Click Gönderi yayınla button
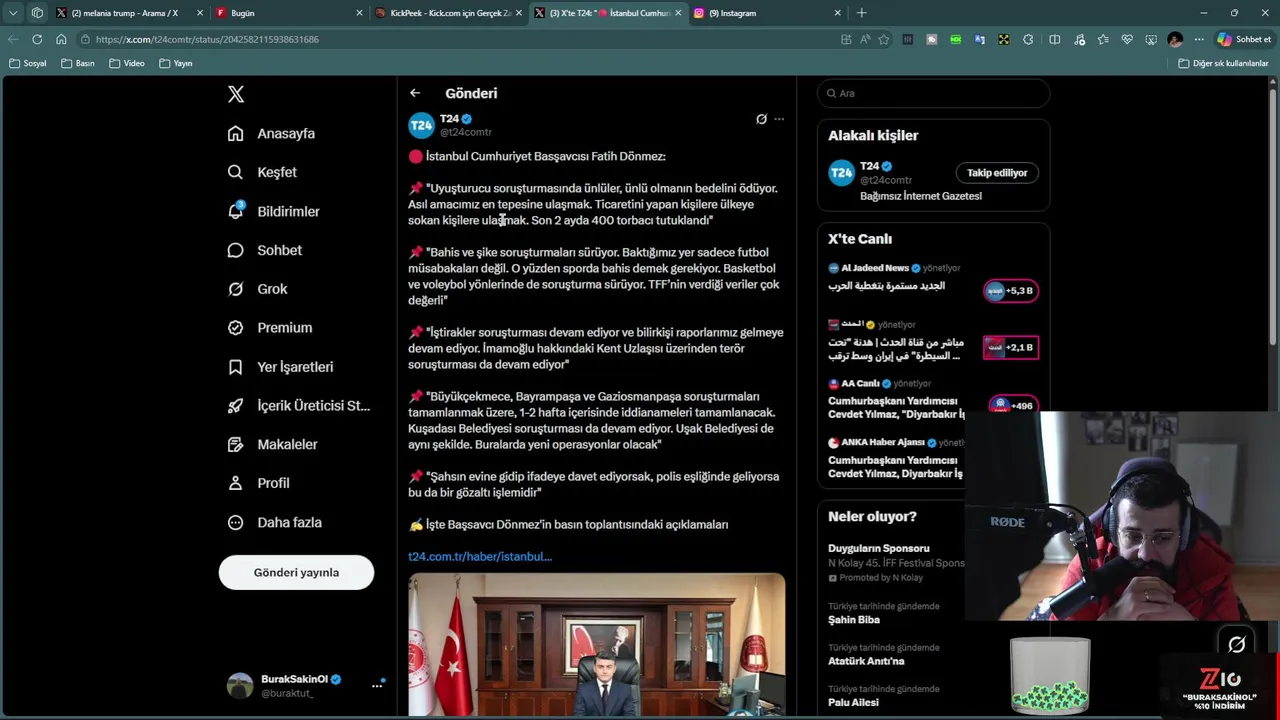1280x720 pixels. 296,572
